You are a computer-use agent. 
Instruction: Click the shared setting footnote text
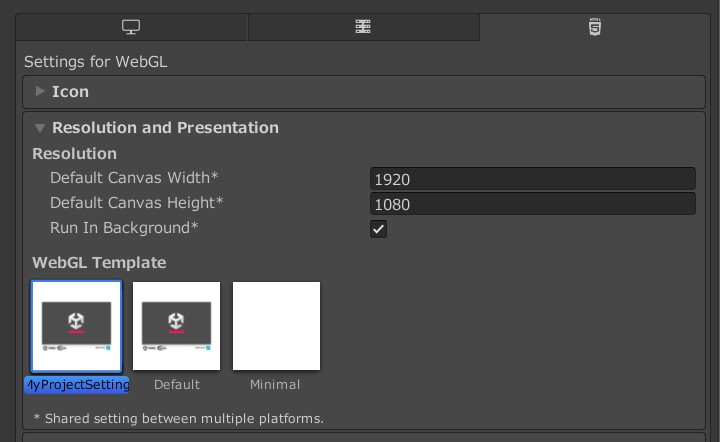pos(179,419)
